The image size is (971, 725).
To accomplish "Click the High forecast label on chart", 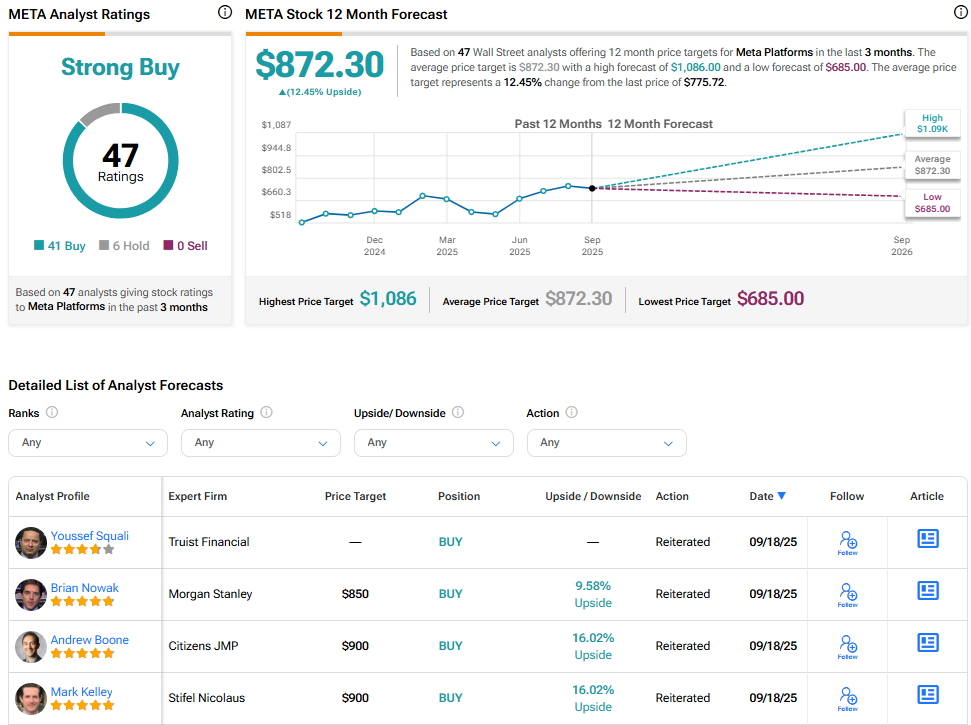I will point(932,123).
